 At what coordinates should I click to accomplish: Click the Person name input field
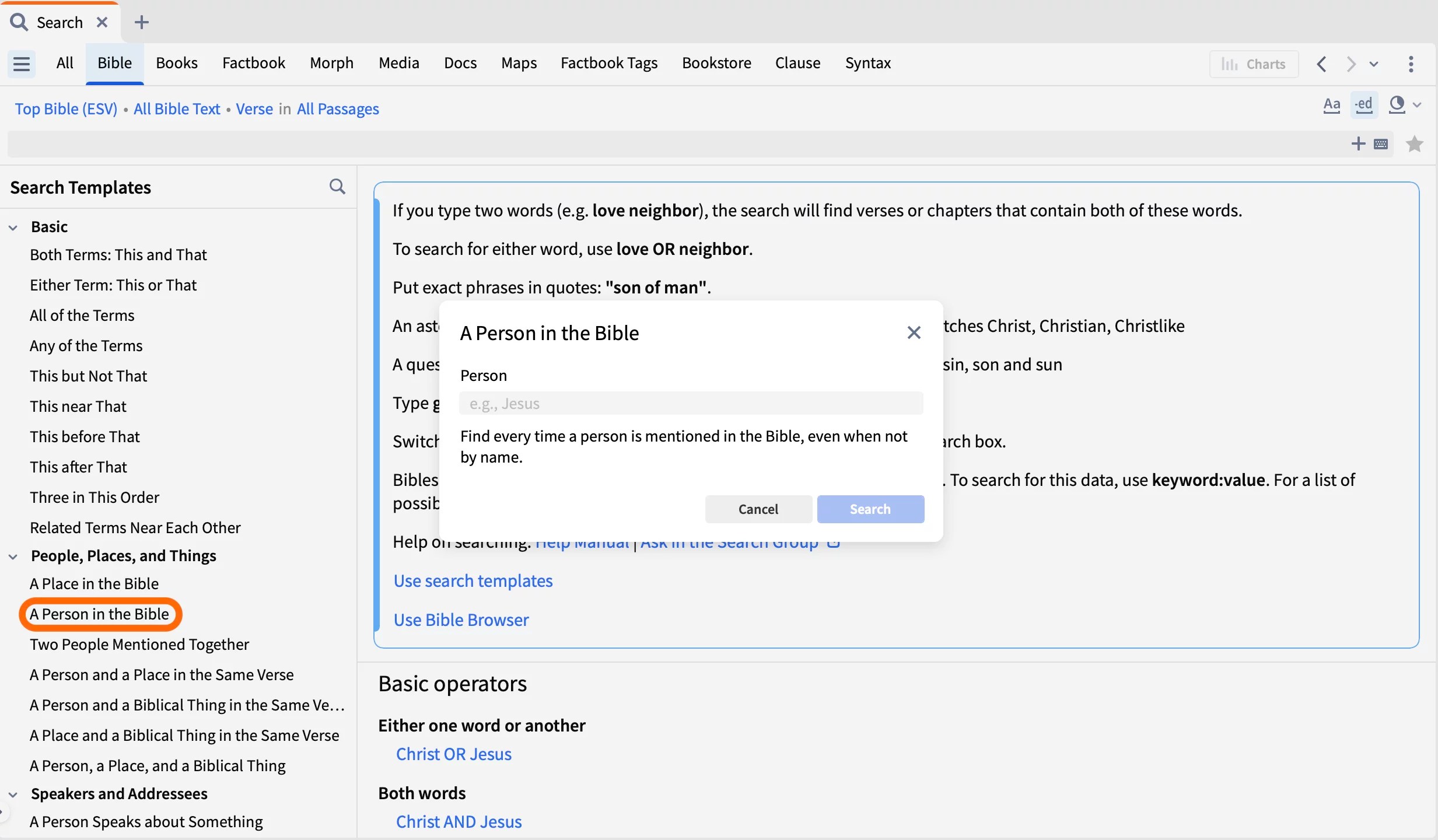point(691,404)
